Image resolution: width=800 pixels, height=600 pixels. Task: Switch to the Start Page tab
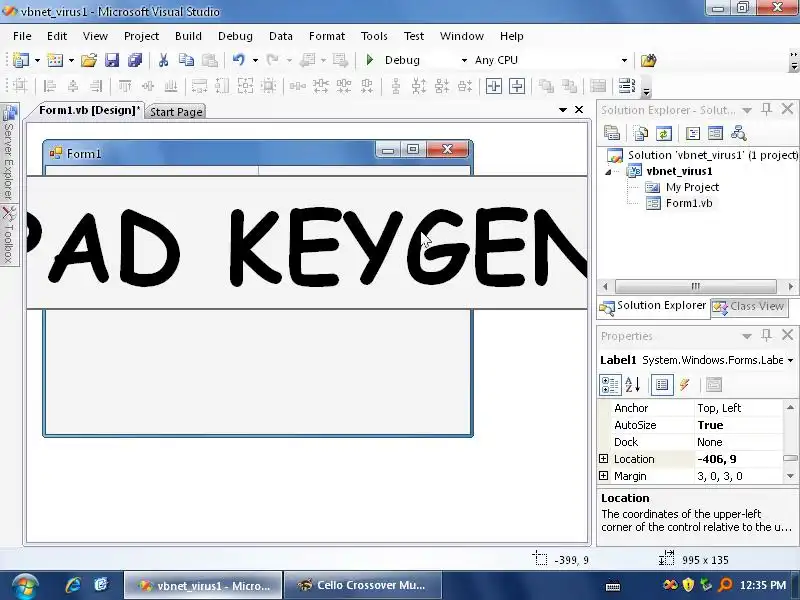(x=176, y=112)
